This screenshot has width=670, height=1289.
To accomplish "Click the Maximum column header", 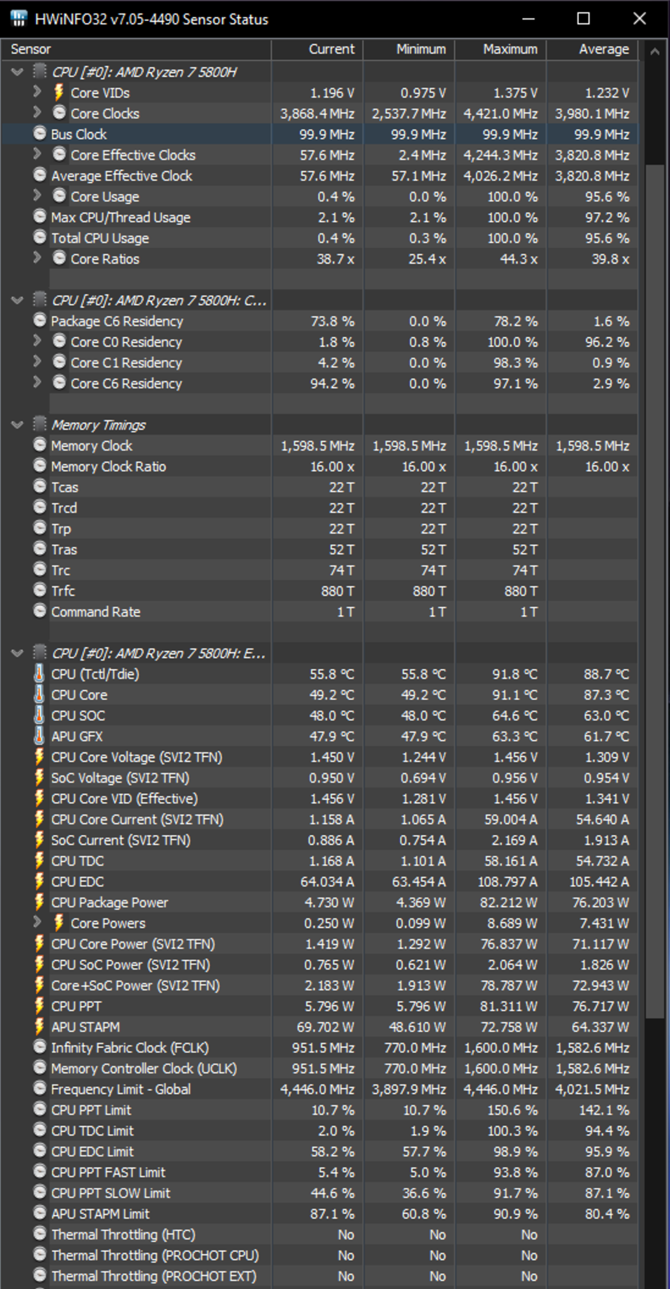I will [500, 49].
